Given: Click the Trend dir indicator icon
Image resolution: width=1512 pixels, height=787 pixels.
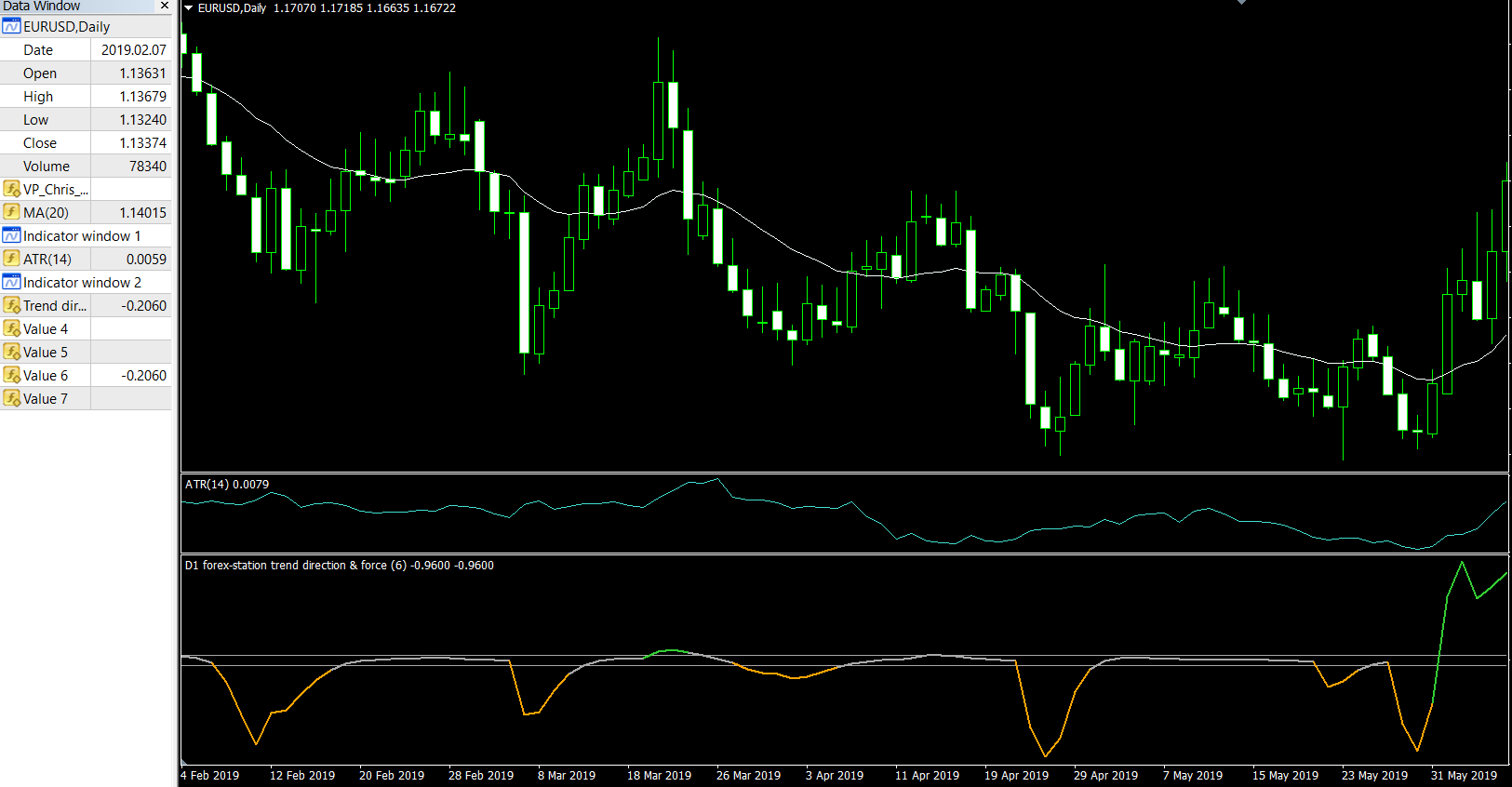Looking at the screenshot, I should [11, 305].
